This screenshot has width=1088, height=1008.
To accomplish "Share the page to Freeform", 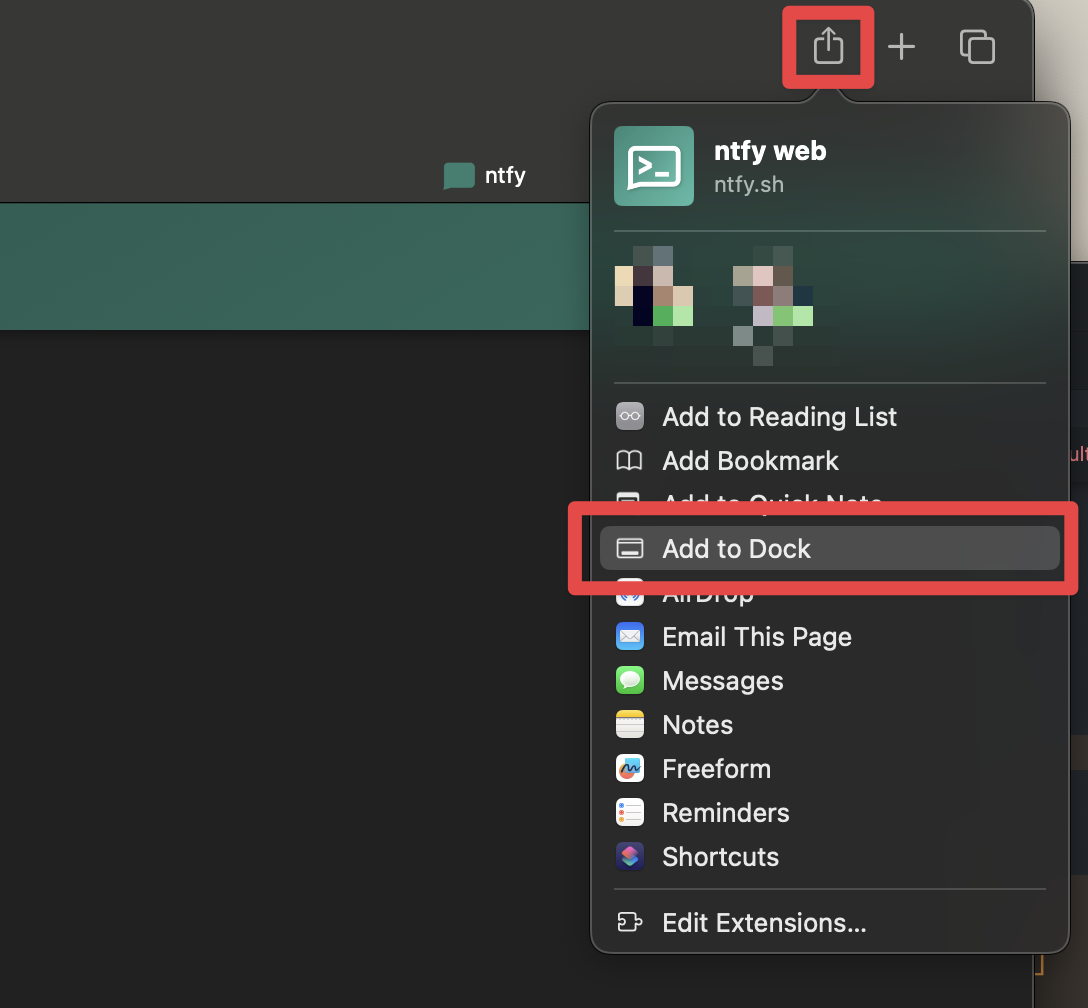I will pyautogui.click(x=716, y=769).
